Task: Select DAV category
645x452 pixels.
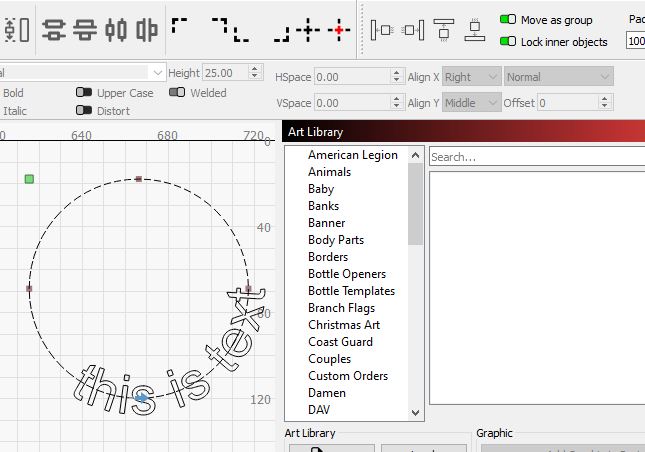Action: point(319,410)
